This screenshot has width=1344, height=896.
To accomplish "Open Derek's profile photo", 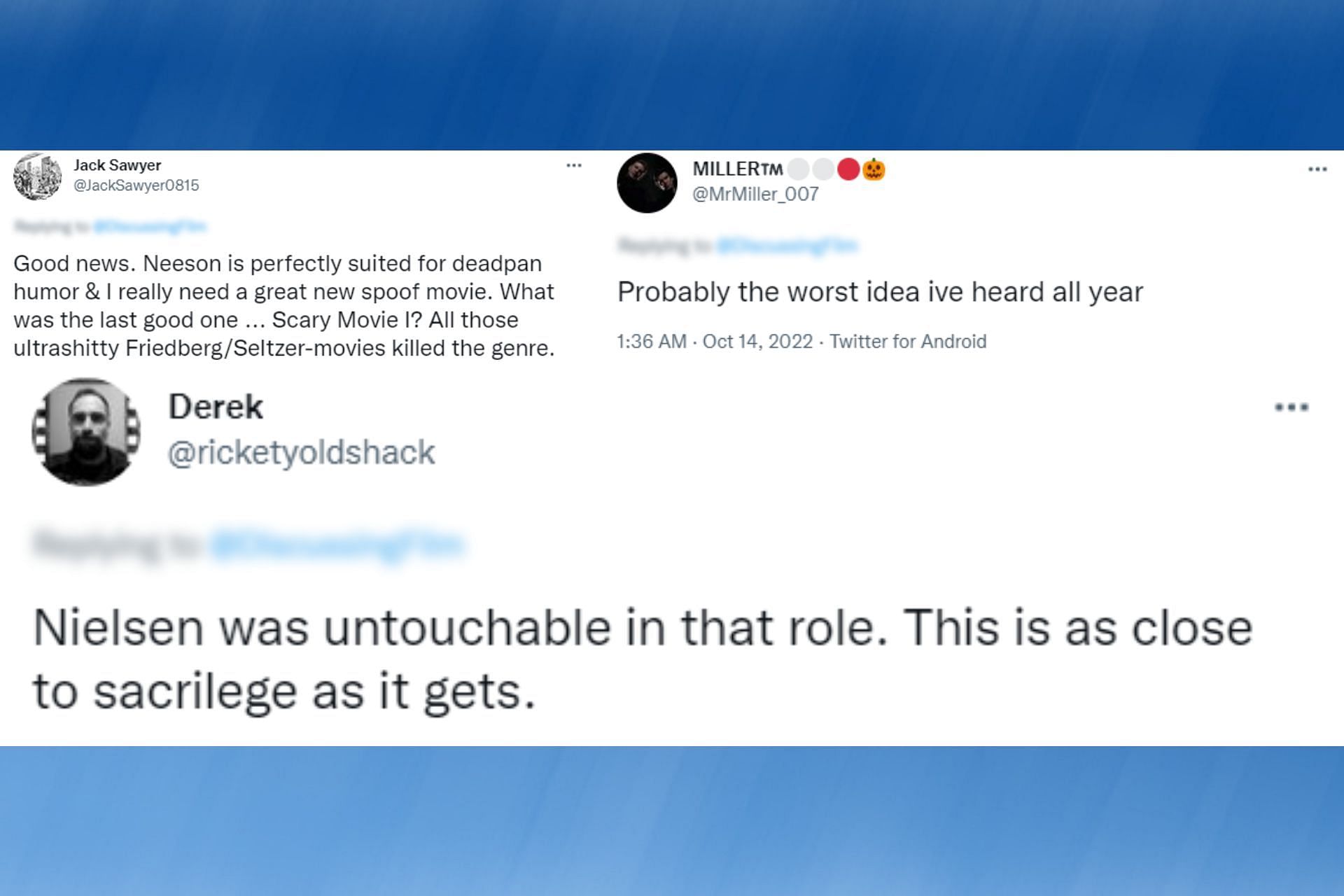I will click(85, 432).
